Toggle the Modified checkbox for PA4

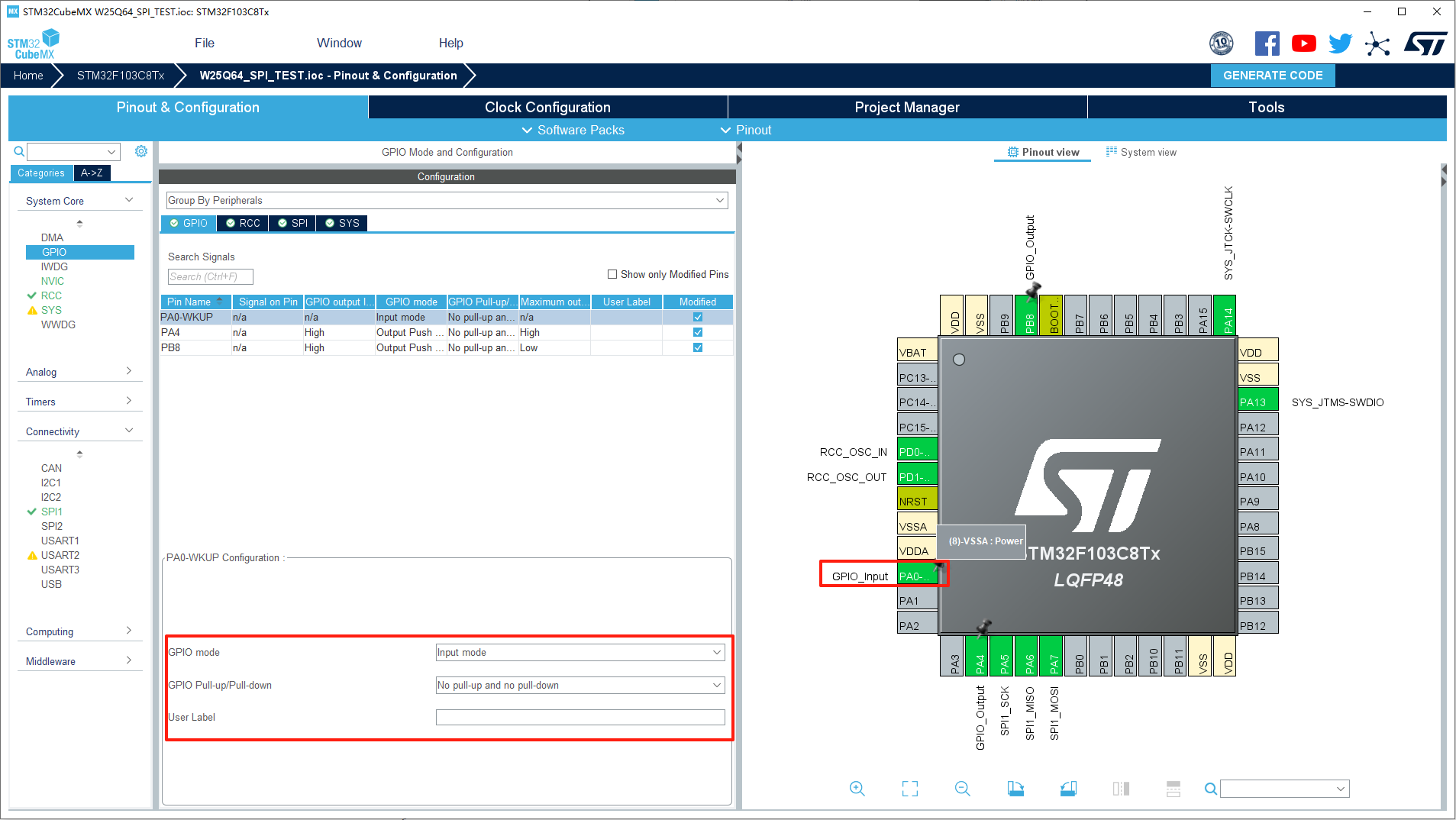pos(698,332)
